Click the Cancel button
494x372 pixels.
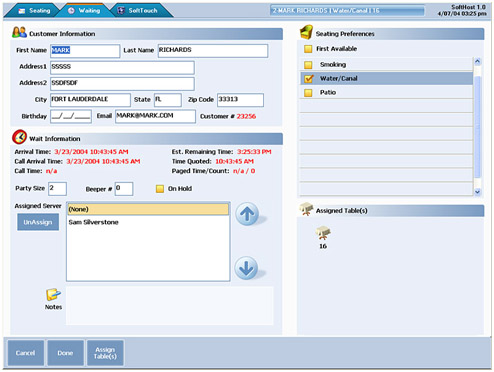point(25,353)
